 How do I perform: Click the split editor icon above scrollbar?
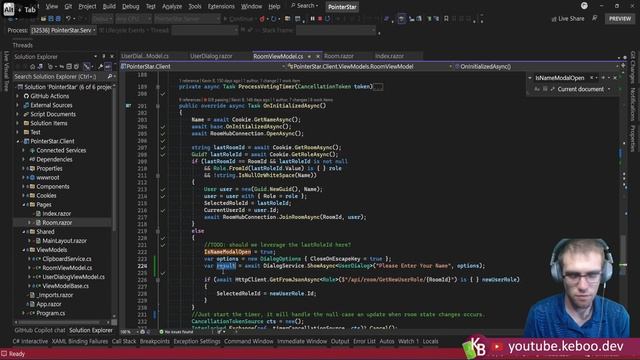click(623, 66)
